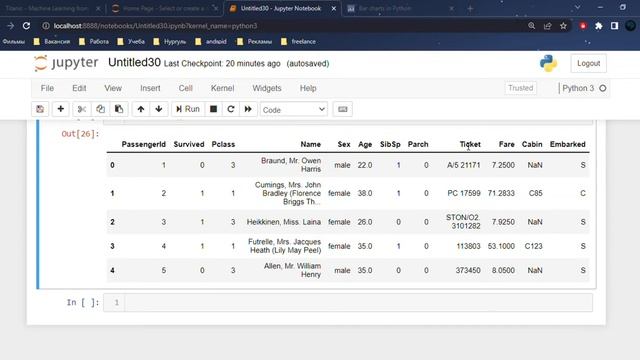
Task: Switch to Untitled30 Jupyter Notebook tab
Action: pos(280,8)
